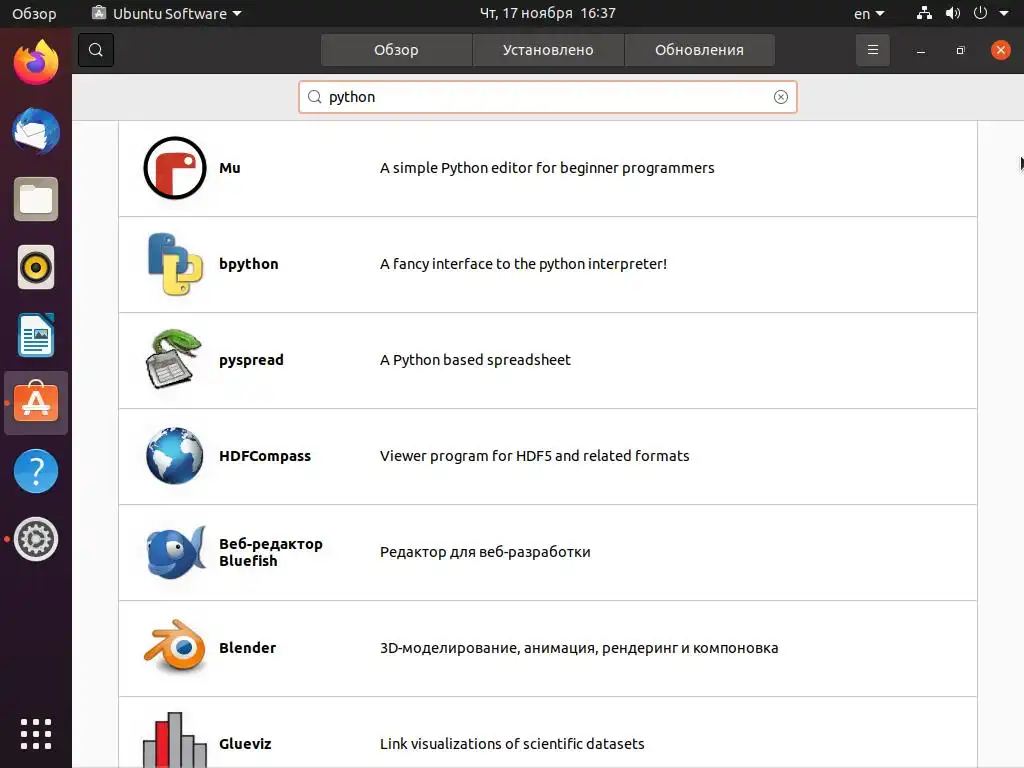The height and width of the screenshot is (768, 1024).
Task: Show applications grid in the dock
Action: pyautogui.click(x=36, y=734)
